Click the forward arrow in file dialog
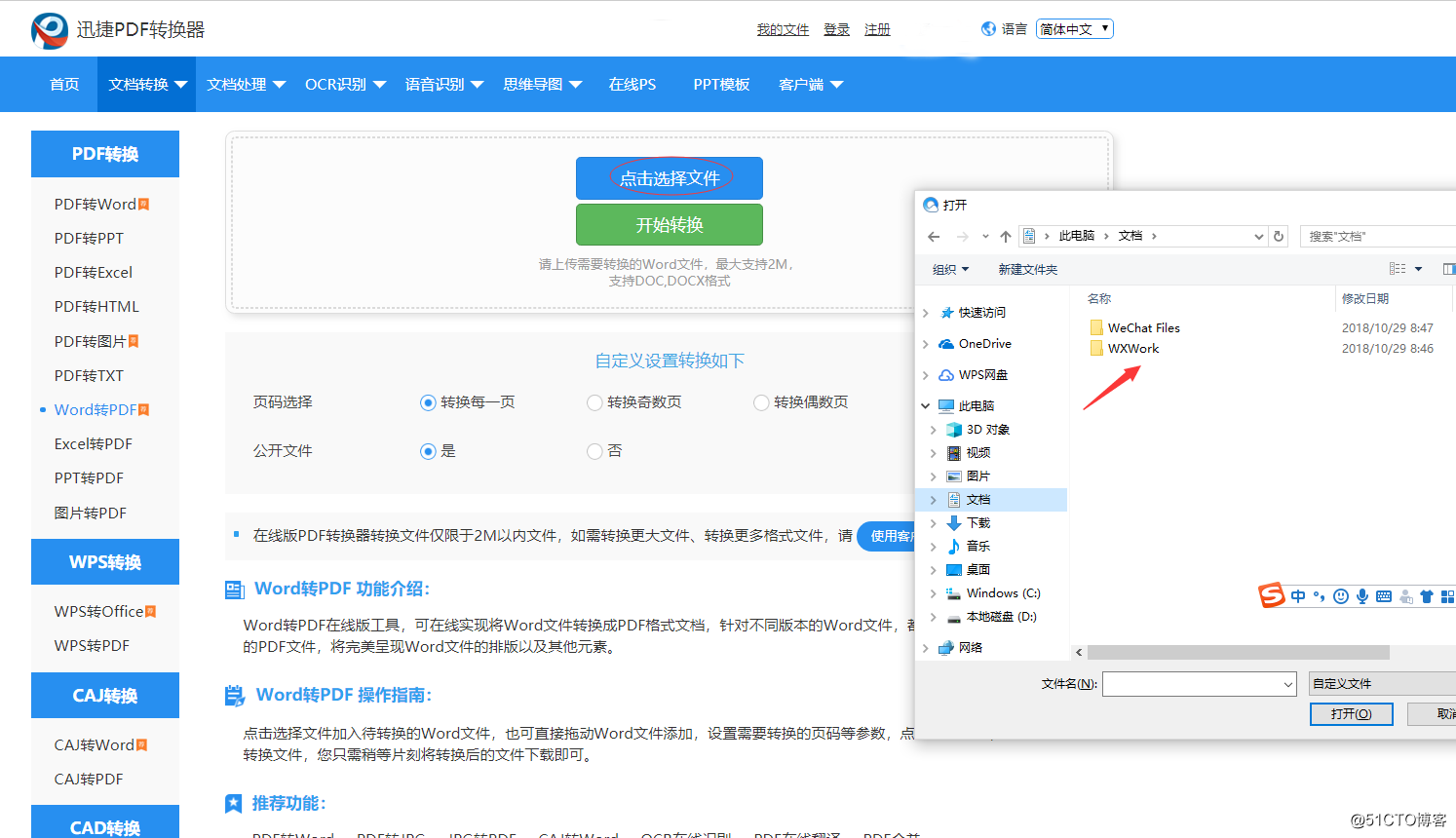Viewport: 1456px width, 838px height. pyautogui.click(x=963, y=237)
